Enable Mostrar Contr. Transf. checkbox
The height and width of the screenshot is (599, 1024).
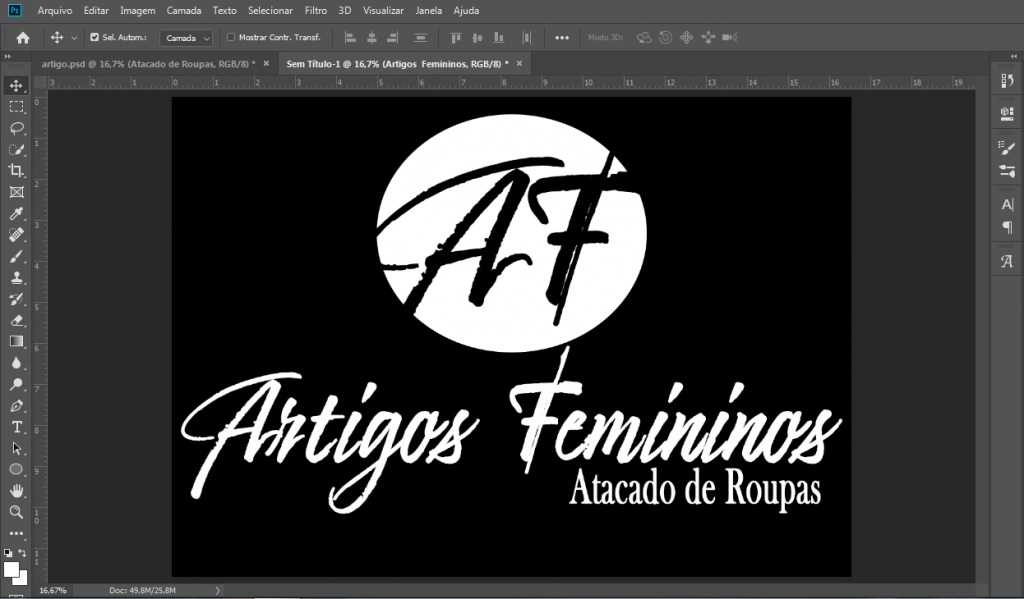[231, 37]
